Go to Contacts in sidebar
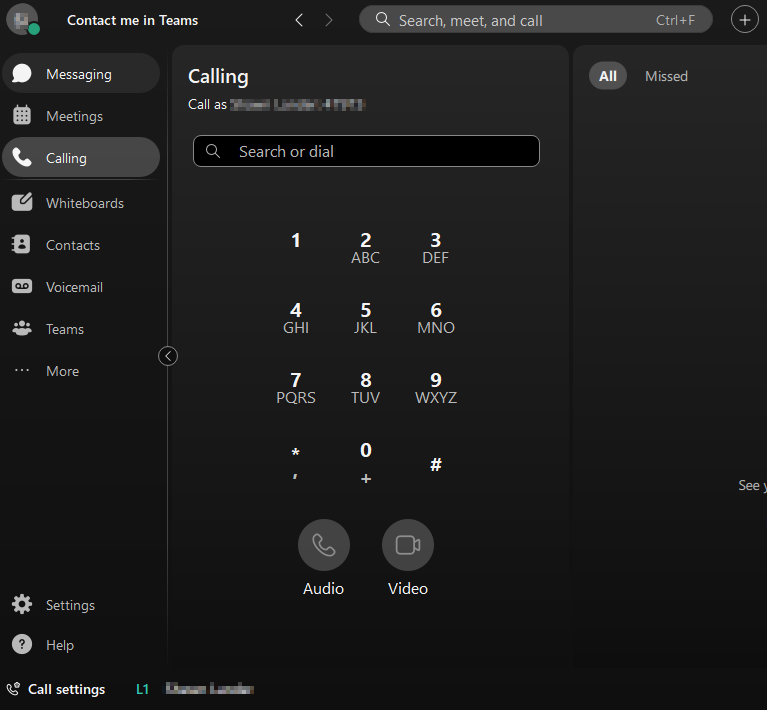Screen dimensions: 767x710 coord(72,245)
